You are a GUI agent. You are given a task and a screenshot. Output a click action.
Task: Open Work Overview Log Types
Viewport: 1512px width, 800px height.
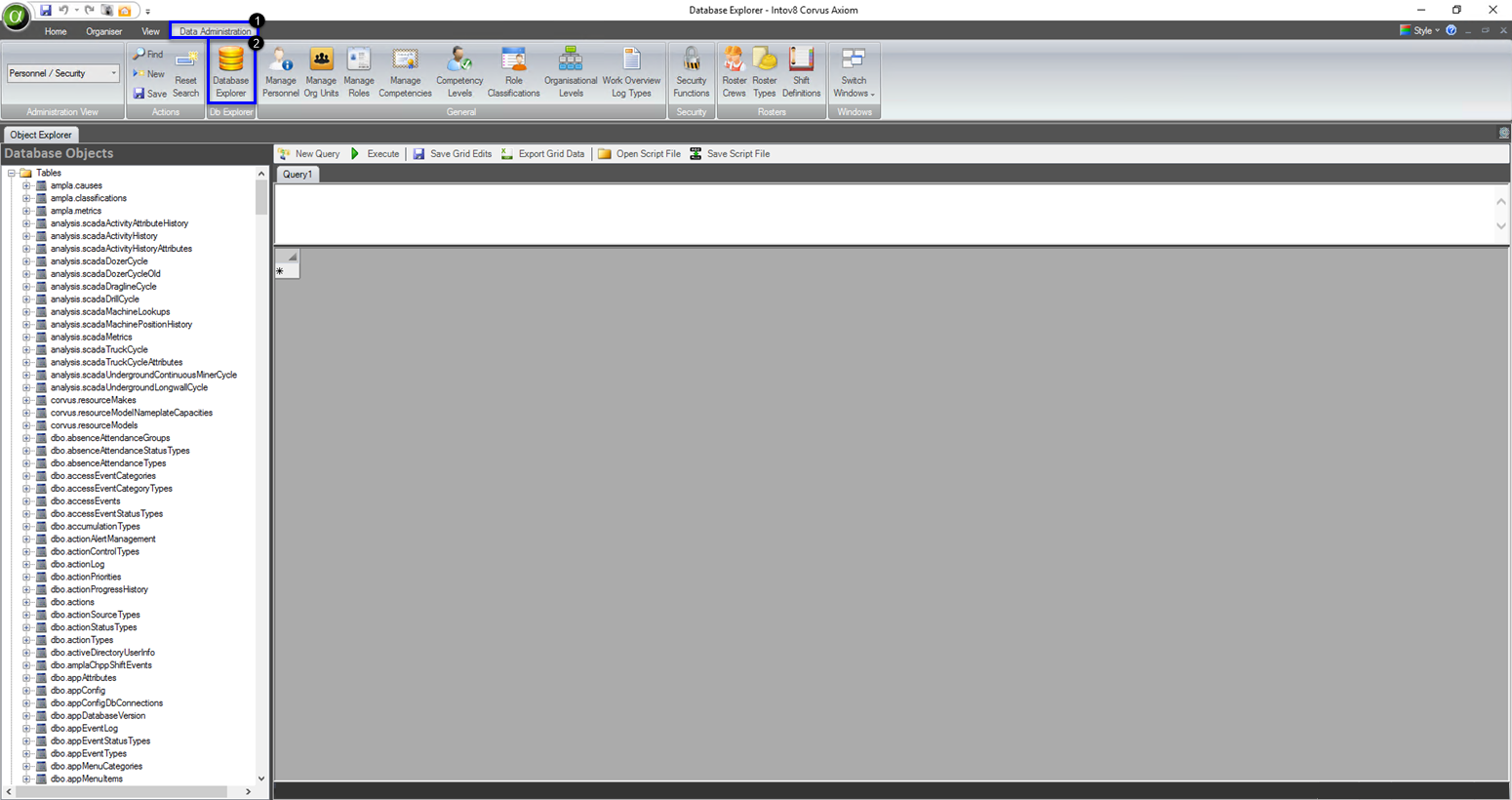[x=631, y=72]
